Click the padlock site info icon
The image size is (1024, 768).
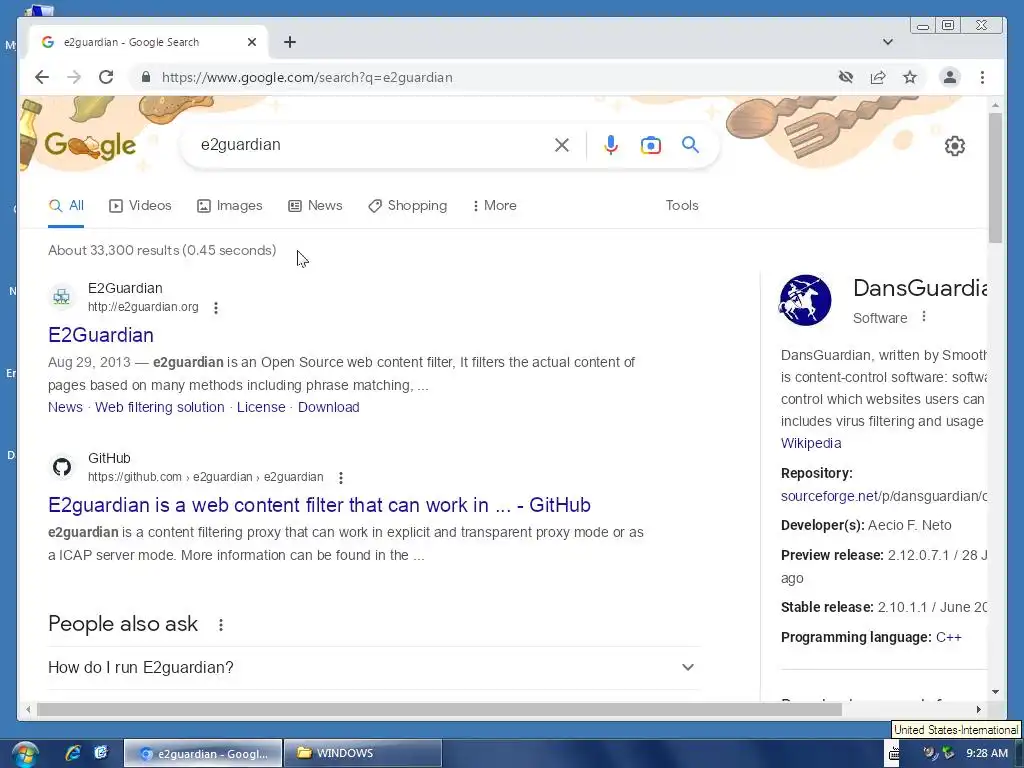146,77
